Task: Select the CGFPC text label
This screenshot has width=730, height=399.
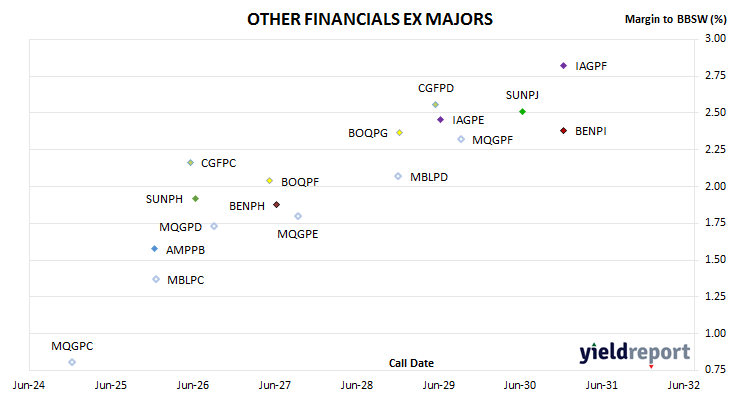Action: click(x=218, y=163)
